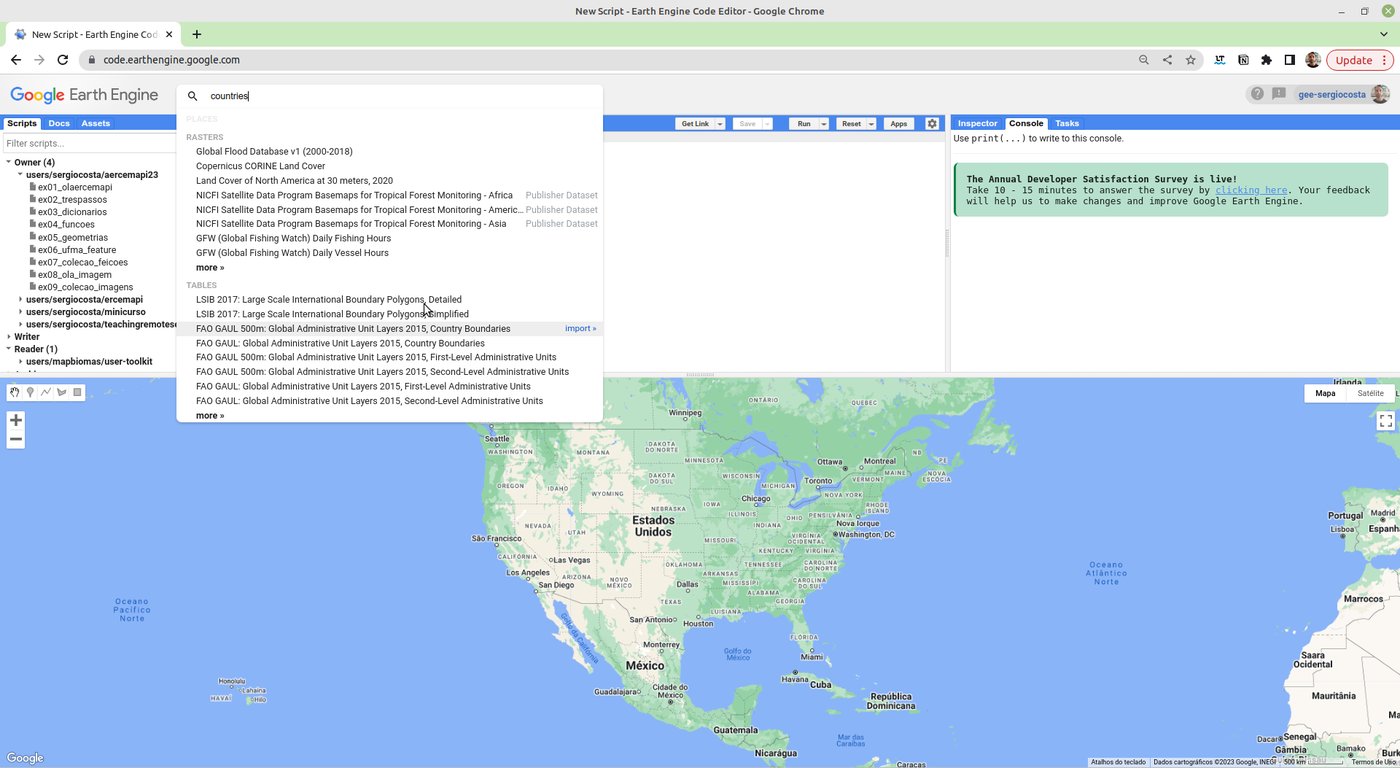Switch map to Satélite view
The image size is (1400, 768).
click(1370, 394)
